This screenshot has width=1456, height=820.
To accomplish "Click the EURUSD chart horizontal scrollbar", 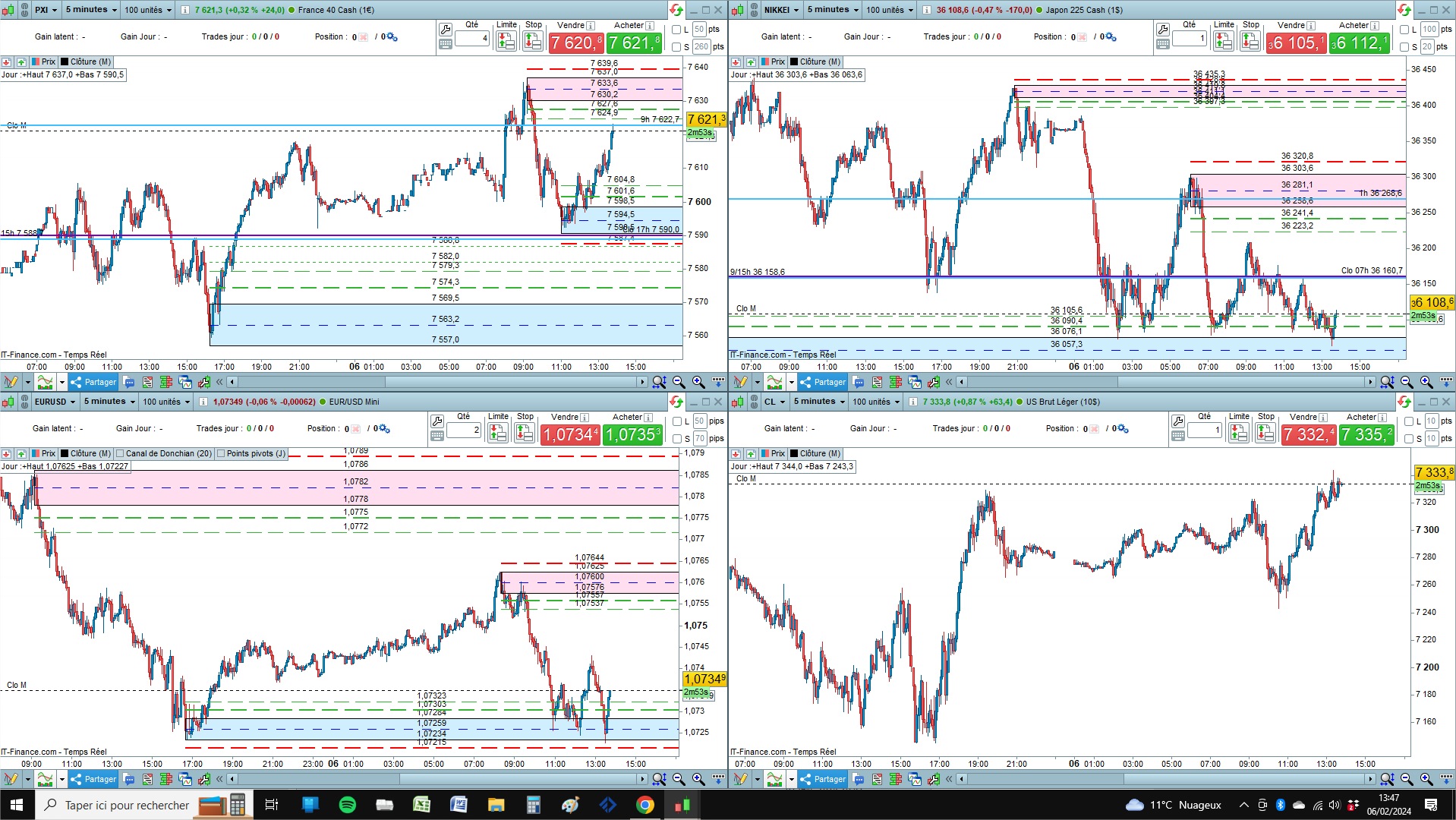I will pos(437,779).
